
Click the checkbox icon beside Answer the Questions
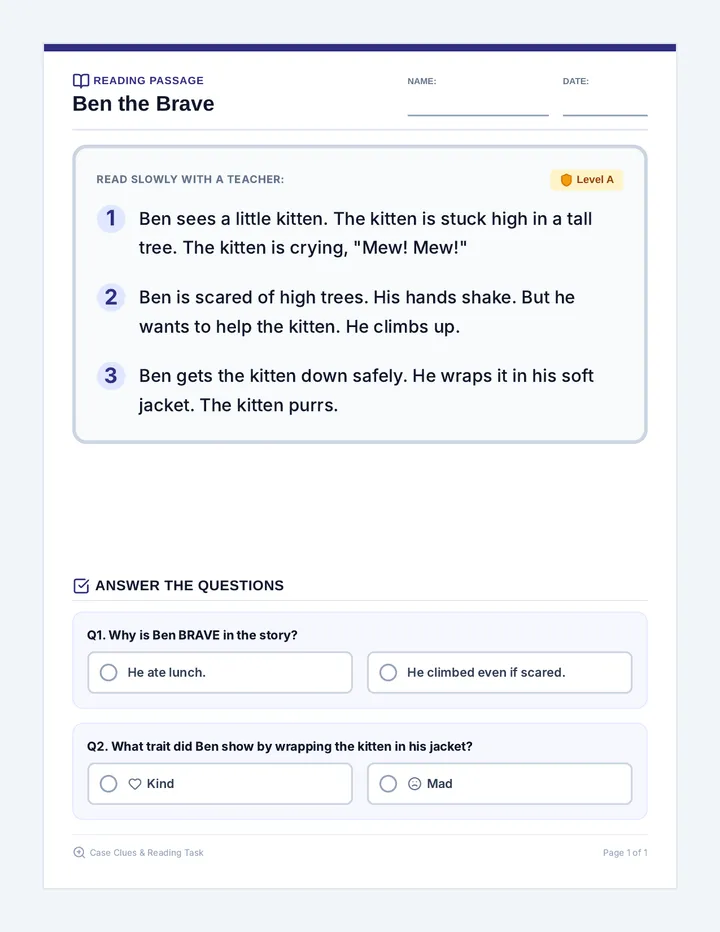coord(81,585)
